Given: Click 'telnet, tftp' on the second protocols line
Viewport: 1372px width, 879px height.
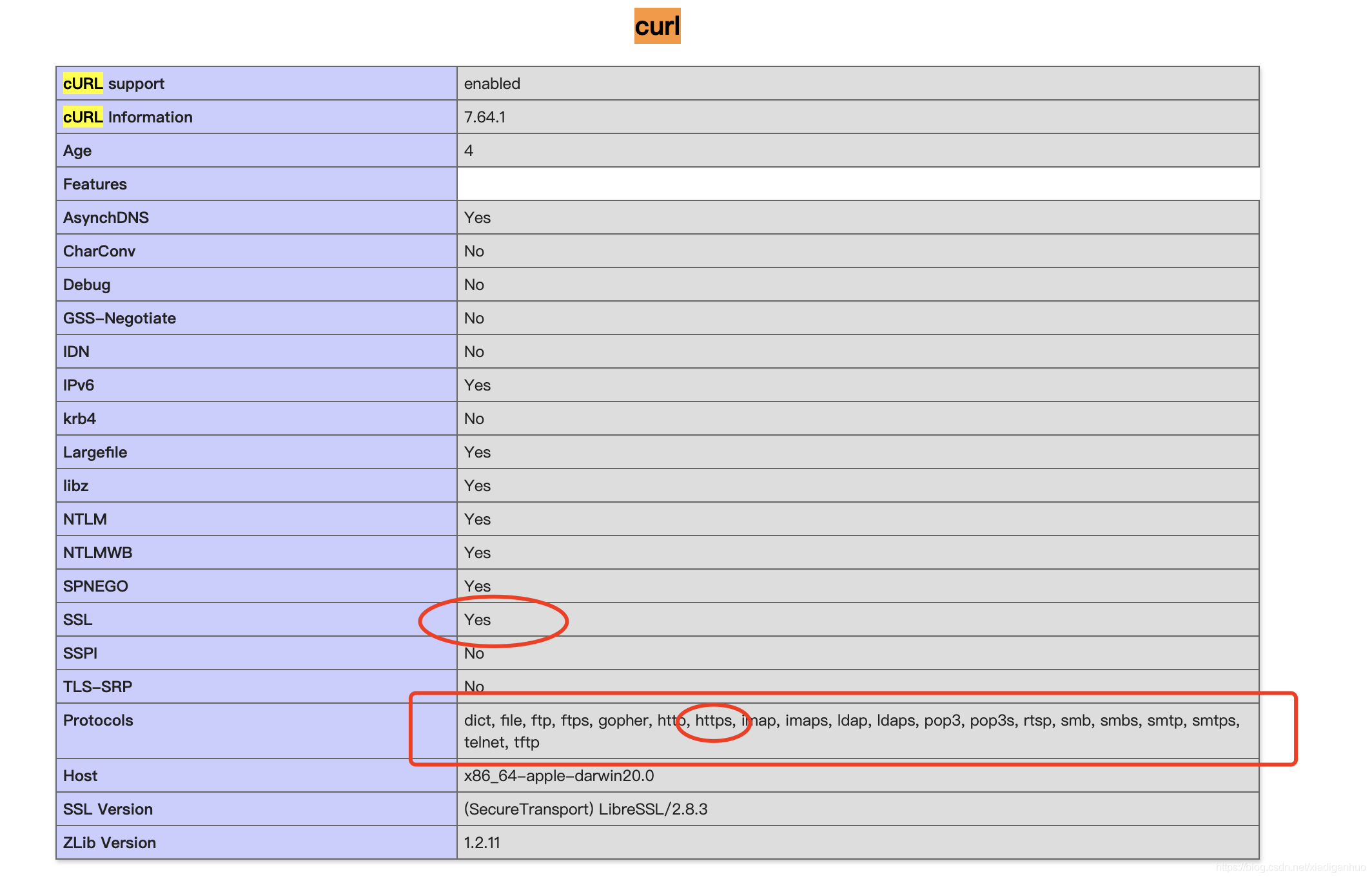Looking at the screenshot, I should coord(502,742).
